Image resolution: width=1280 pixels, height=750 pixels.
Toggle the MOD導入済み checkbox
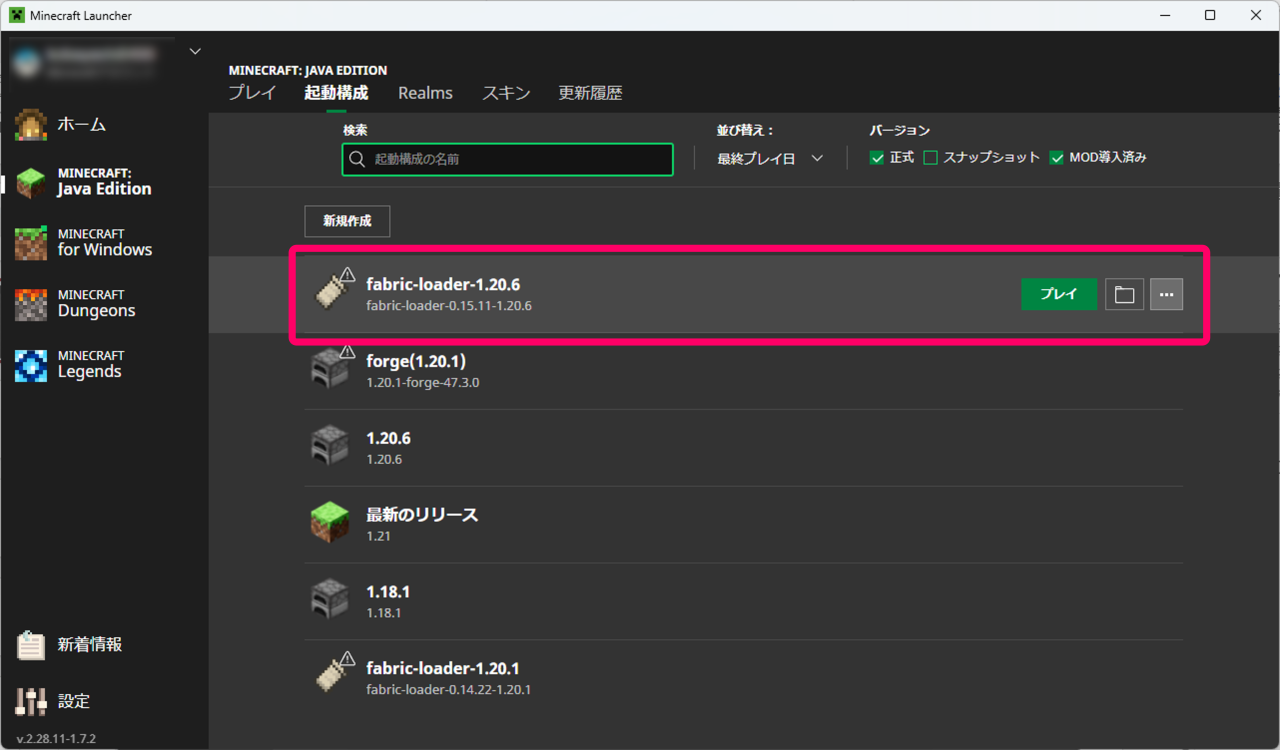[1056, 158]
